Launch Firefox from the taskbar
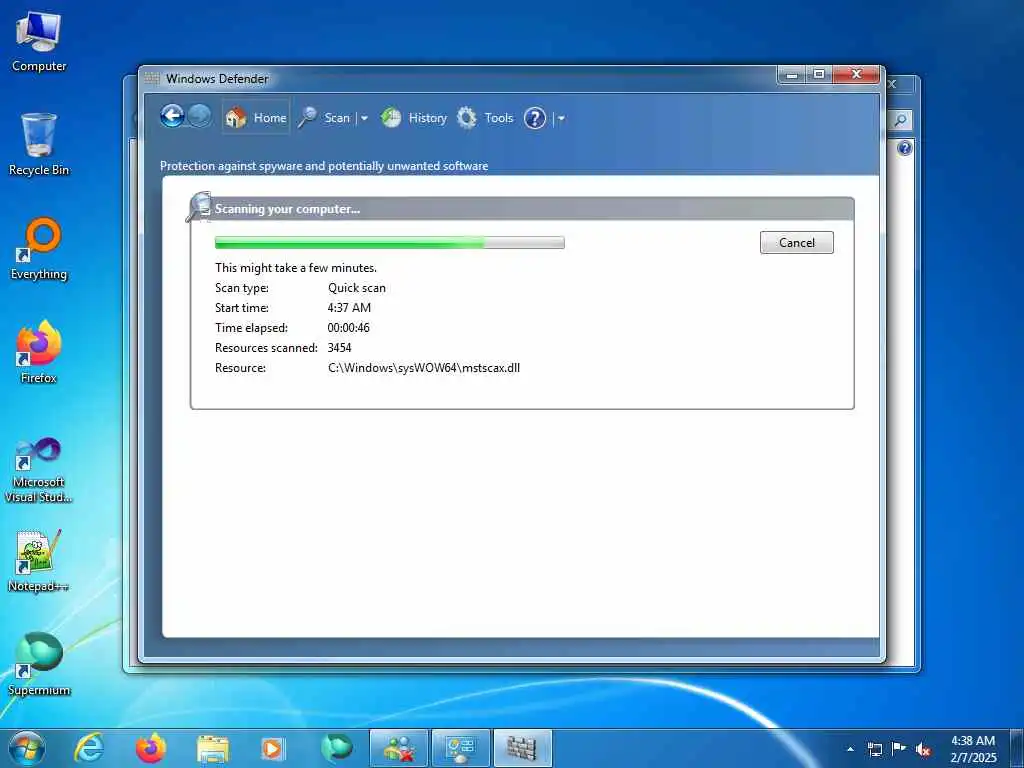The image size is (1024, 768). pos(151,748)
